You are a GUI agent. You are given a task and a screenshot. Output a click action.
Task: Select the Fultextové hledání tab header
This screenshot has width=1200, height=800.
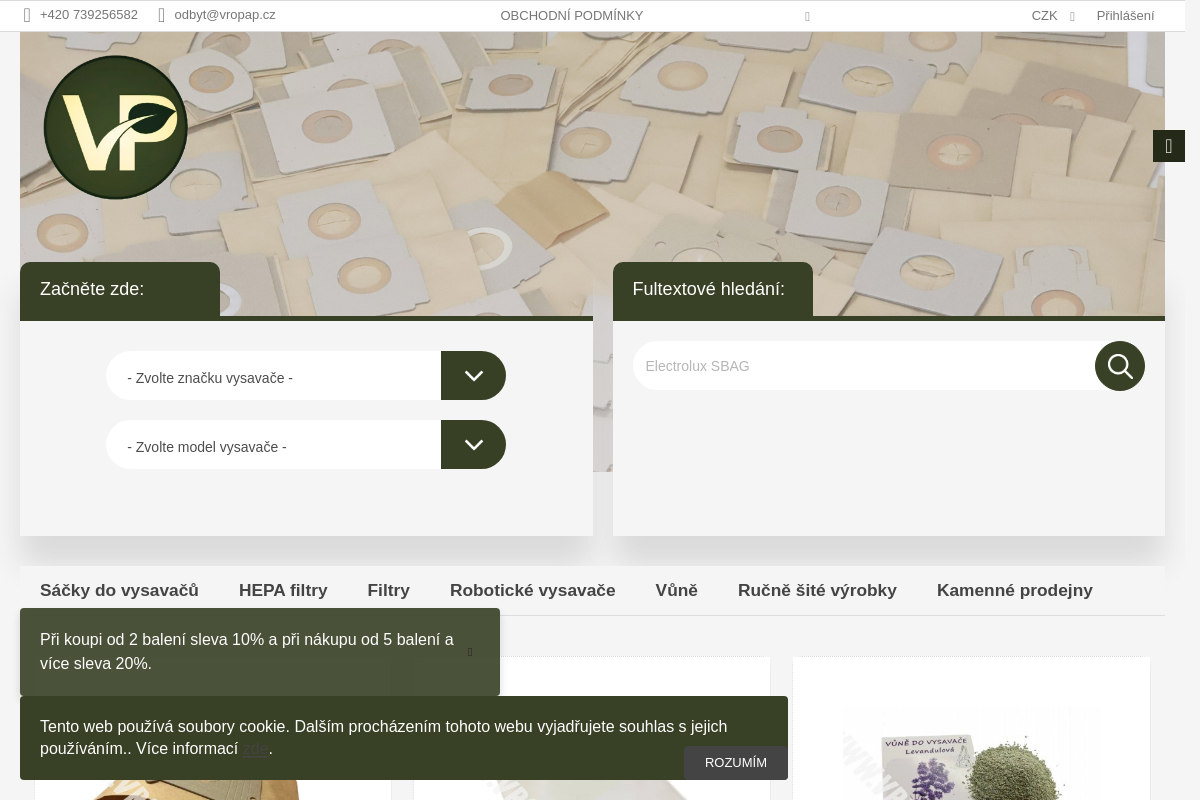click(x=713, y=289)
